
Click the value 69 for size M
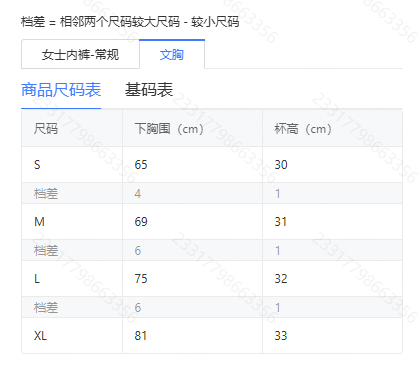(x=141, y=222)
